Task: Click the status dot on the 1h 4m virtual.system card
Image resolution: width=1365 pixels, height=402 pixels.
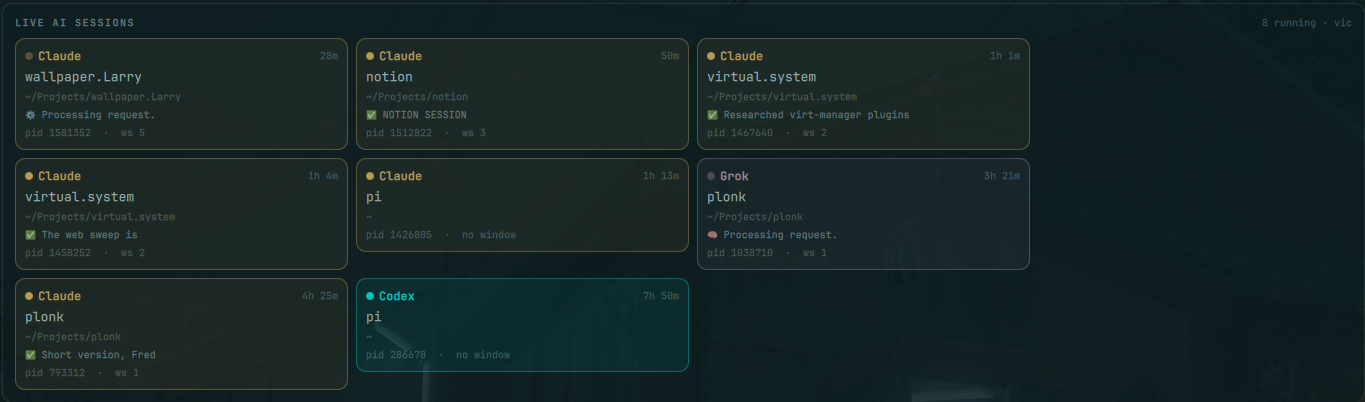Action: click(29, 176)
